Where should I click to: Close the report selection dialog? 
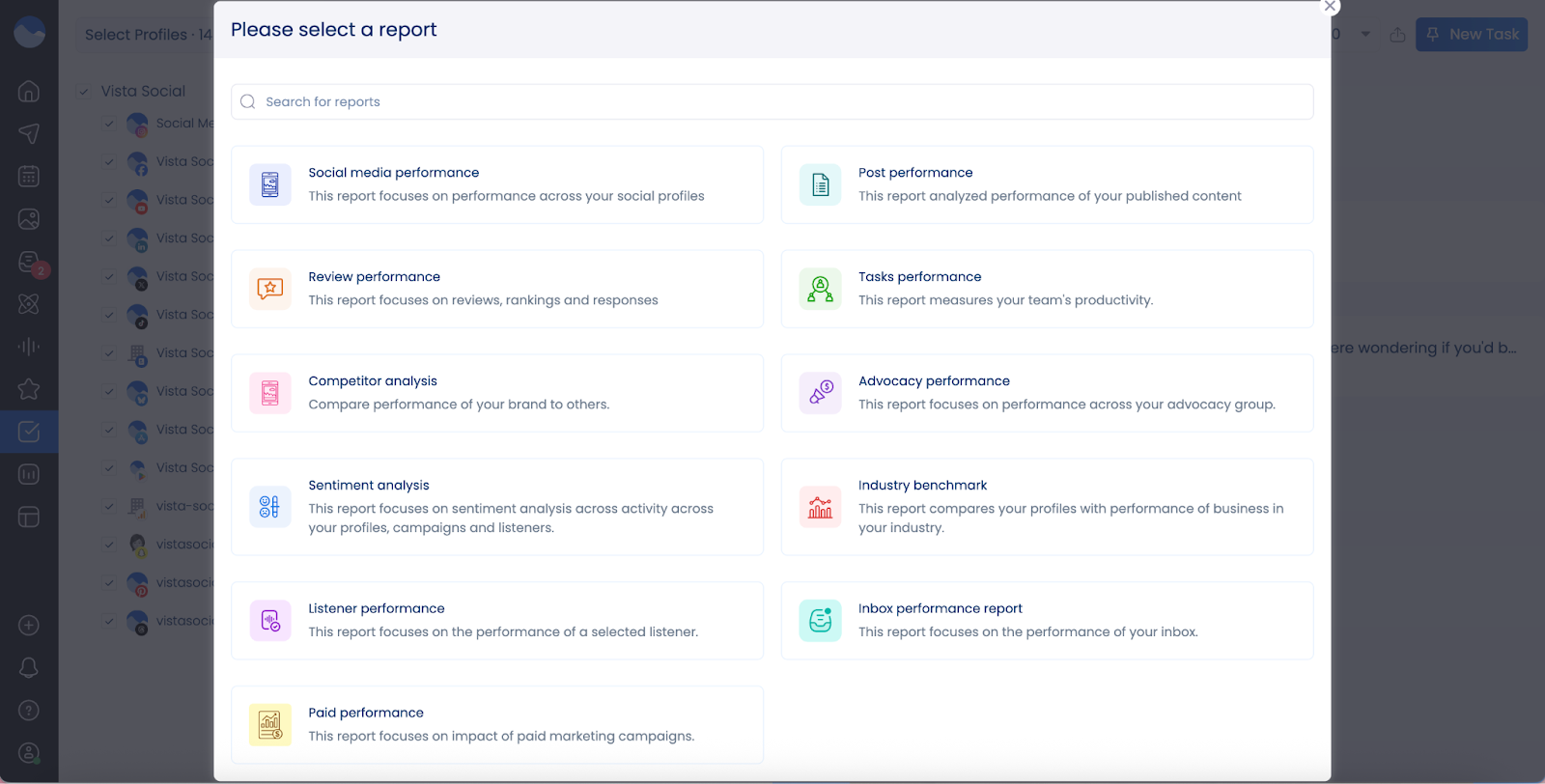[x=1330, y=7]
